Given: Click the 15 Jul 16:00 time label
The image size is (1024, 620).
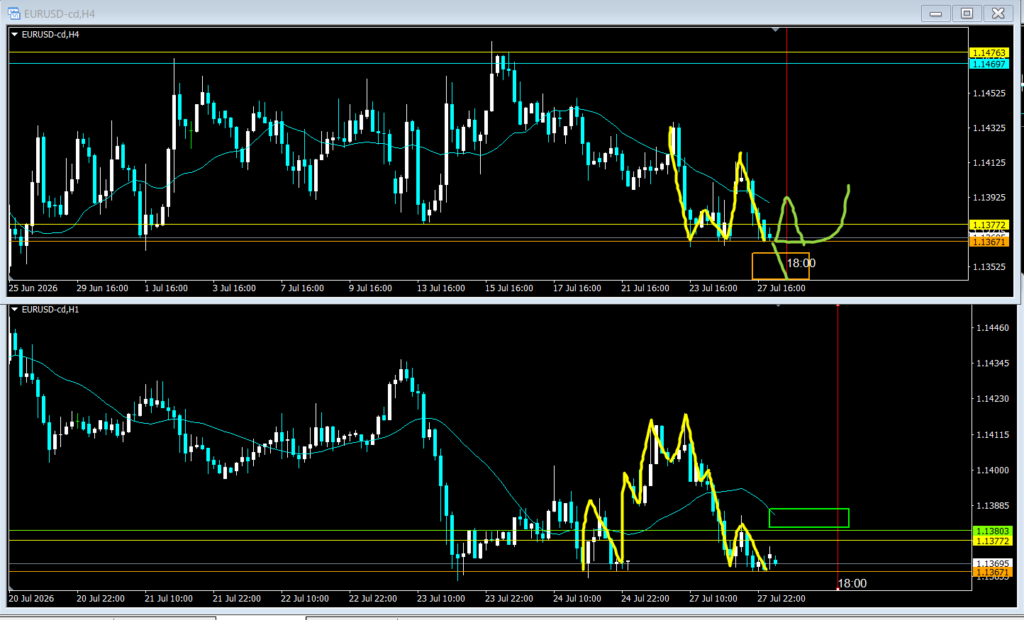Looking at the screenshot, I should pyautogui.click(x=509, y=288).
